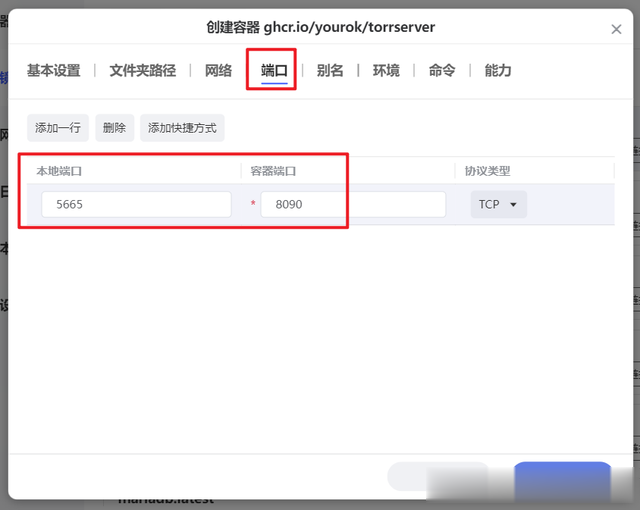Close the create container dialog
The height and width of the screenshot is (510, 640).
coord(616,29)
